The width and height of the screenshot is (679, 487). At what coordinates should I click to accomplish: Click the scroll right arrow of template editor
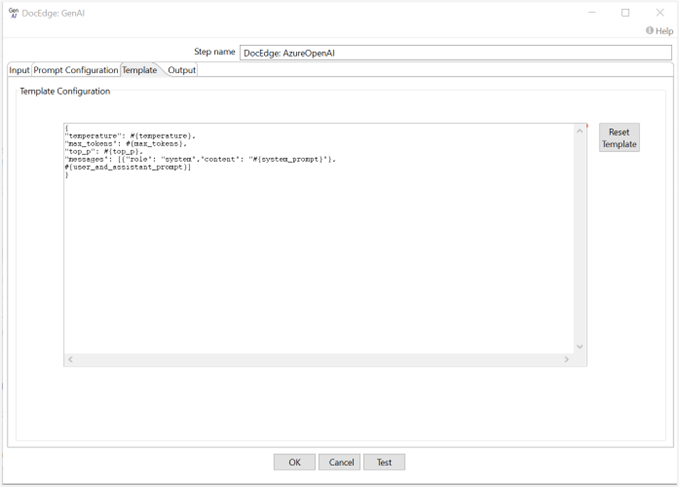click(x=566, y=359)
